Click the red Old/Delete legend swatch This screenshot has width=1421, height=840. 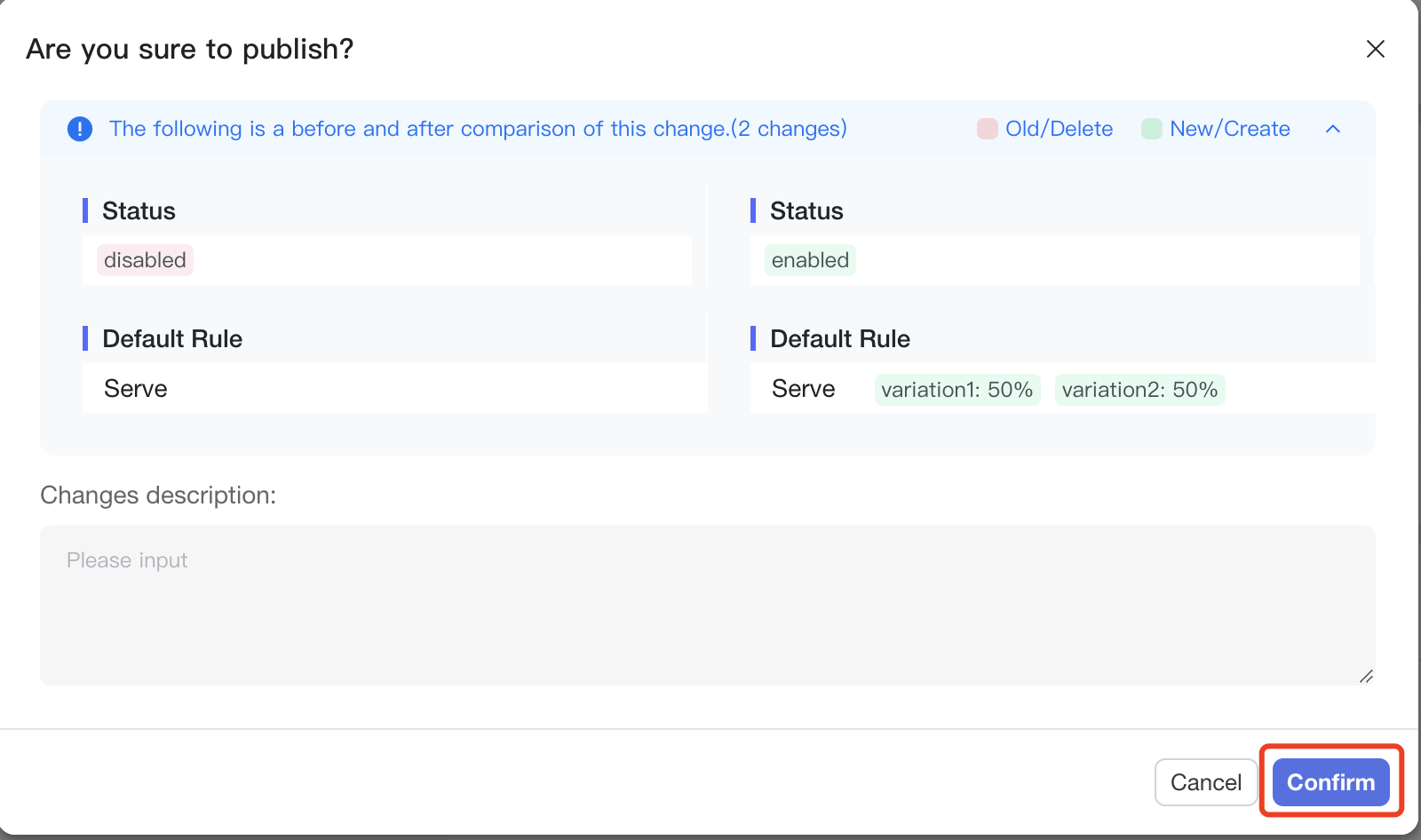click(x=987, y=130)
